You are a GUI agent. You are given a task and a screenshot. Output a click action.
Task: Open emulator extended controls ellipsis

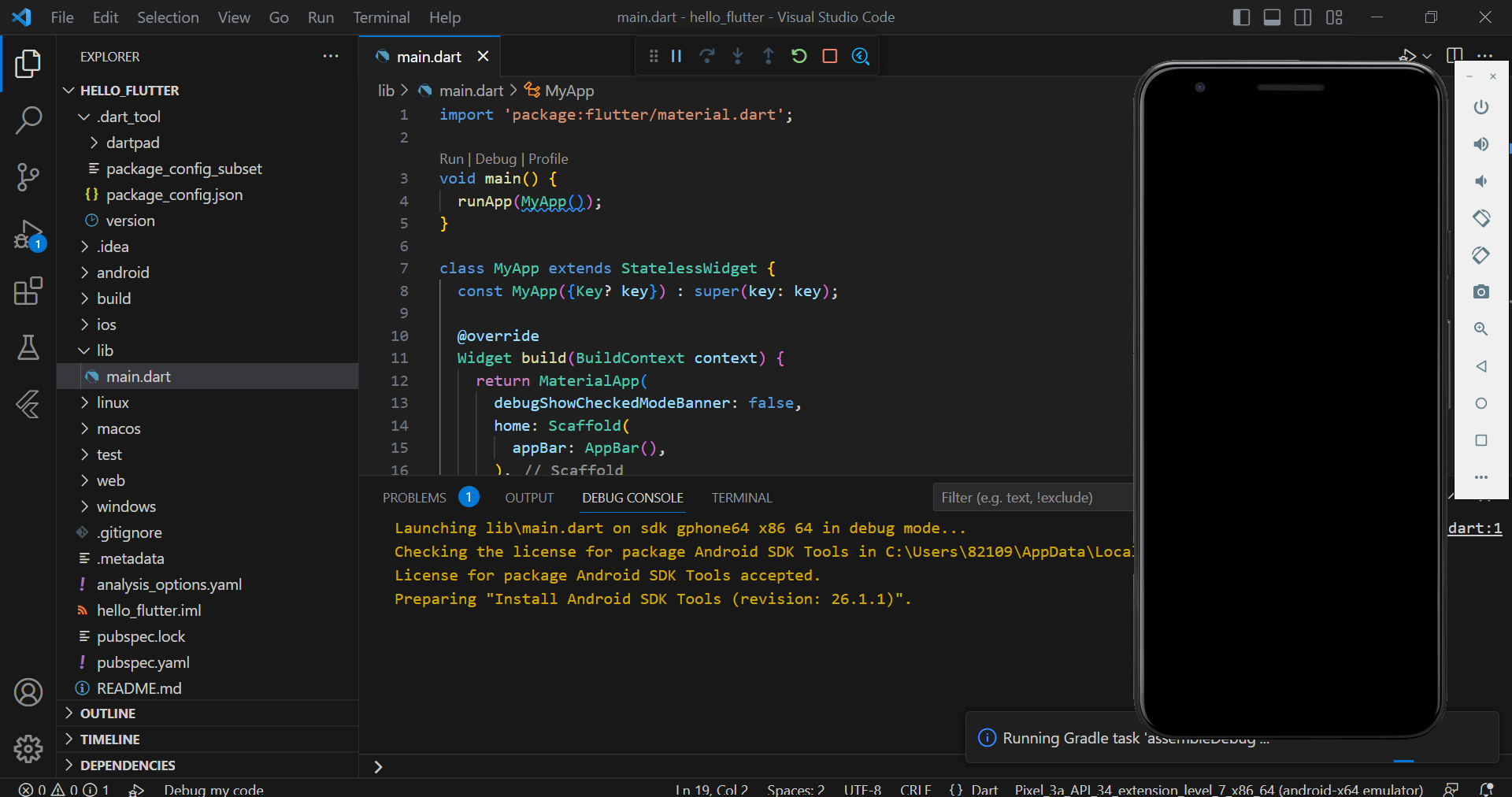pyautogui.click(x=1481, y=477)
